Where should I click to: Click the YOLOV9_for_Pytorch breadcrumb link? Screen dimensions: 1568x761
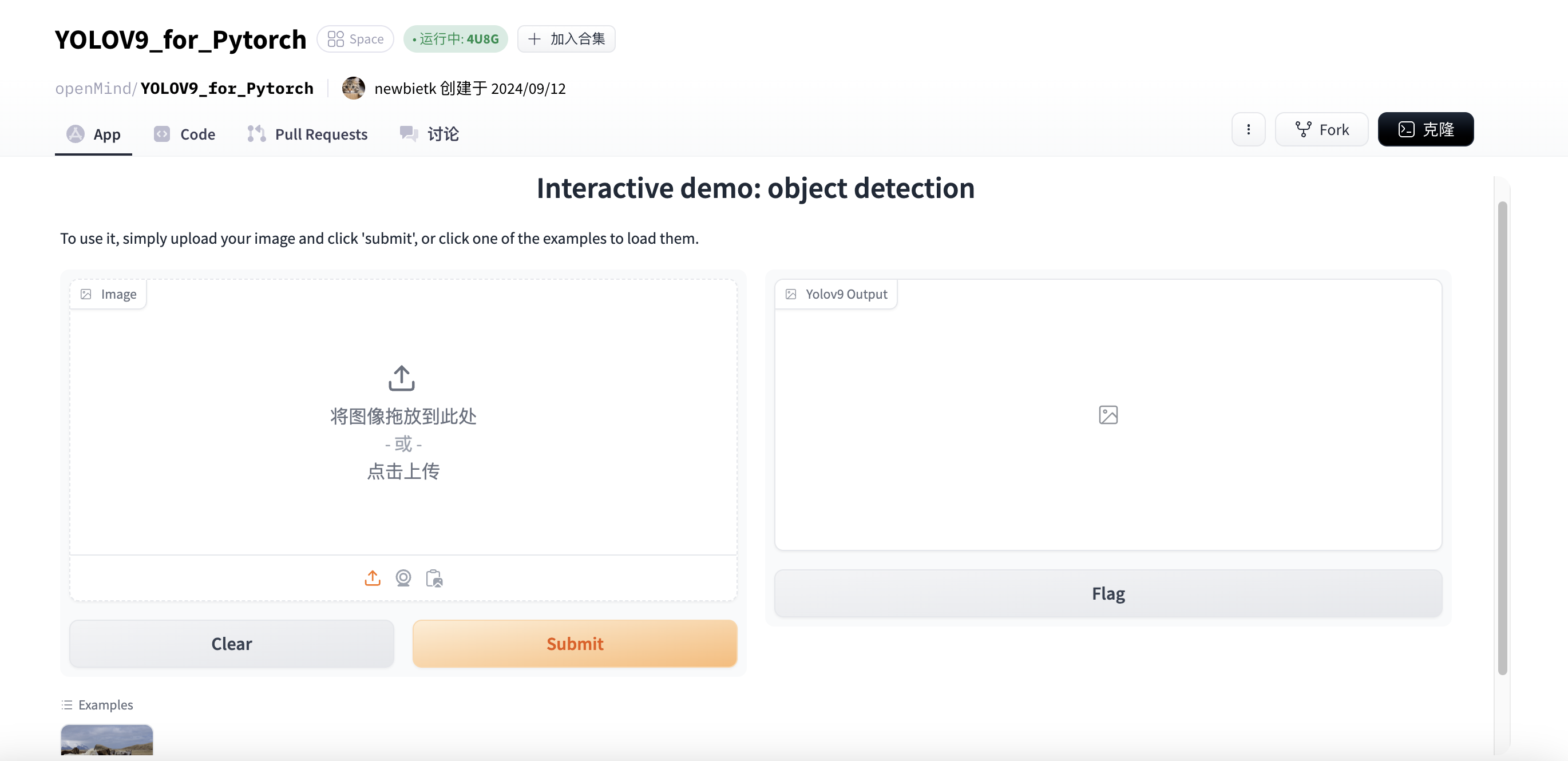[x=227, y=88]
